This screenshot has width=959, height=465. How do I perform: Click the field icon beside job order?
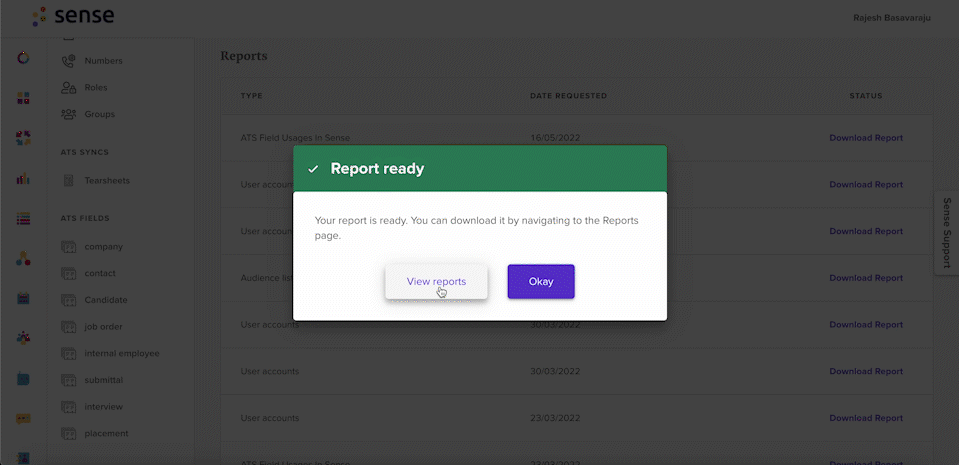click(x=68, y=327)
